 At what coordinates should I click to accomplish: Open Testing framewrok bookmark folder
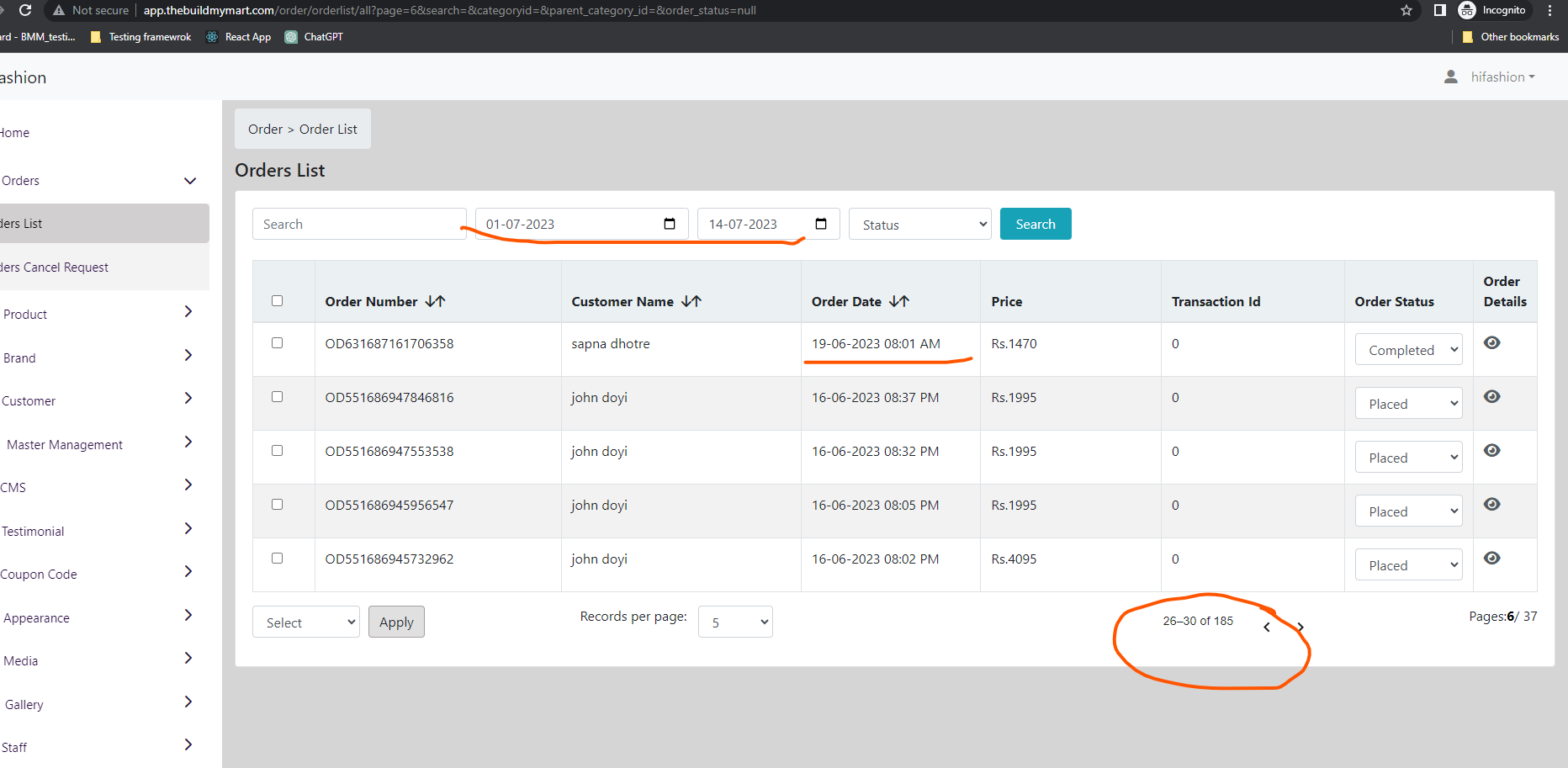pos(141,37)
